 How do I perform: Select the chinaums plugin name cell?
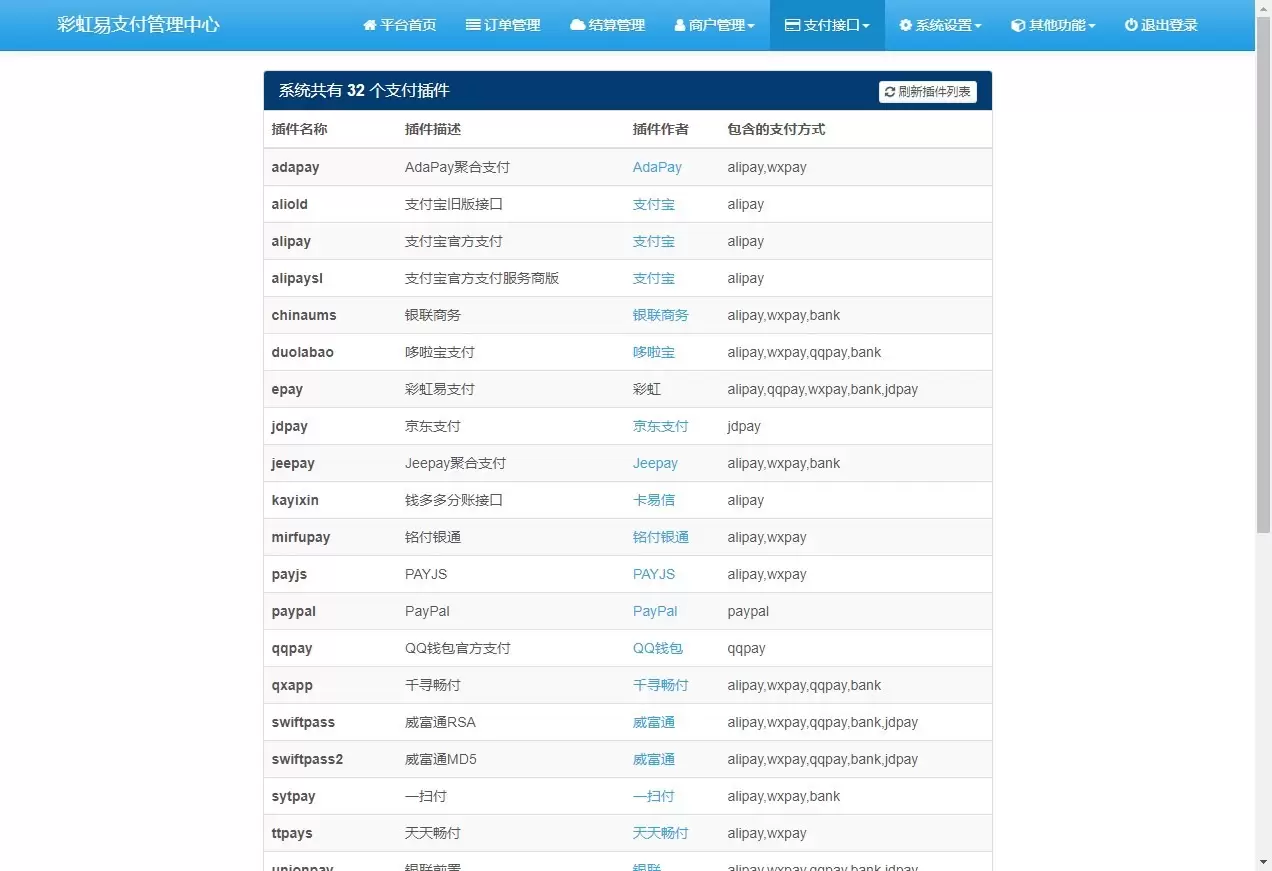pos(304,315)
